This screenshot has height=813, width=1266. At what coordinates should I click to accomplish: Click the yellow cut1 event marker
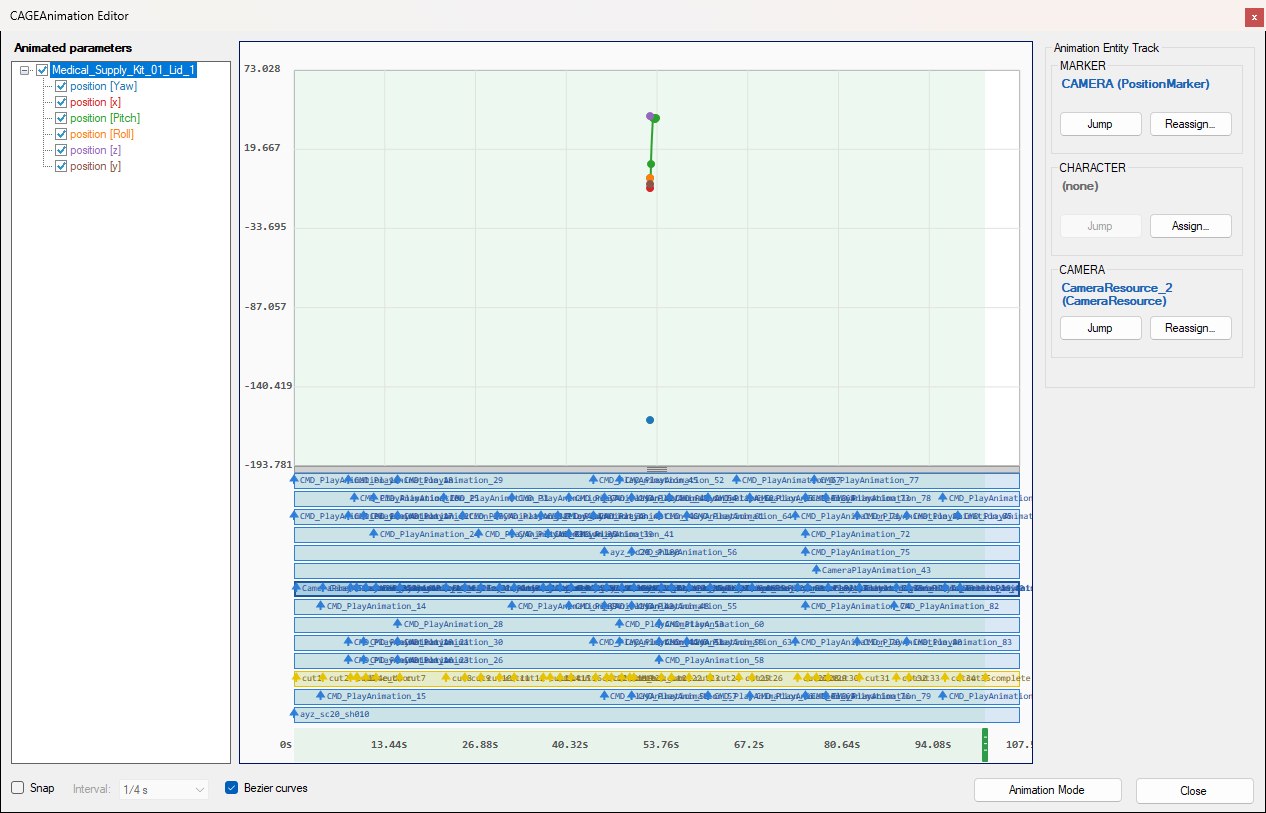click(295, 678)
